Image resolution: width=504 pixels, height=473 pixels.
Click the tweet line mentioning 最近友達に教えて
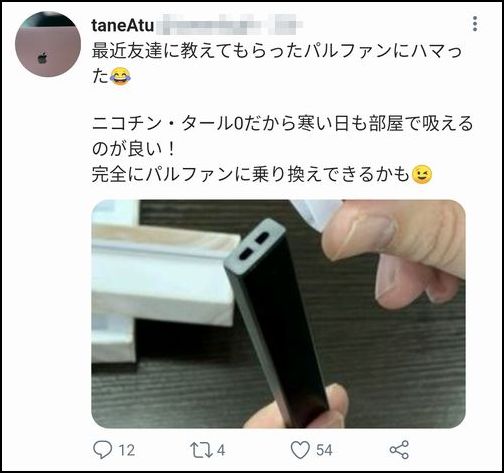[x=277, y=52]
